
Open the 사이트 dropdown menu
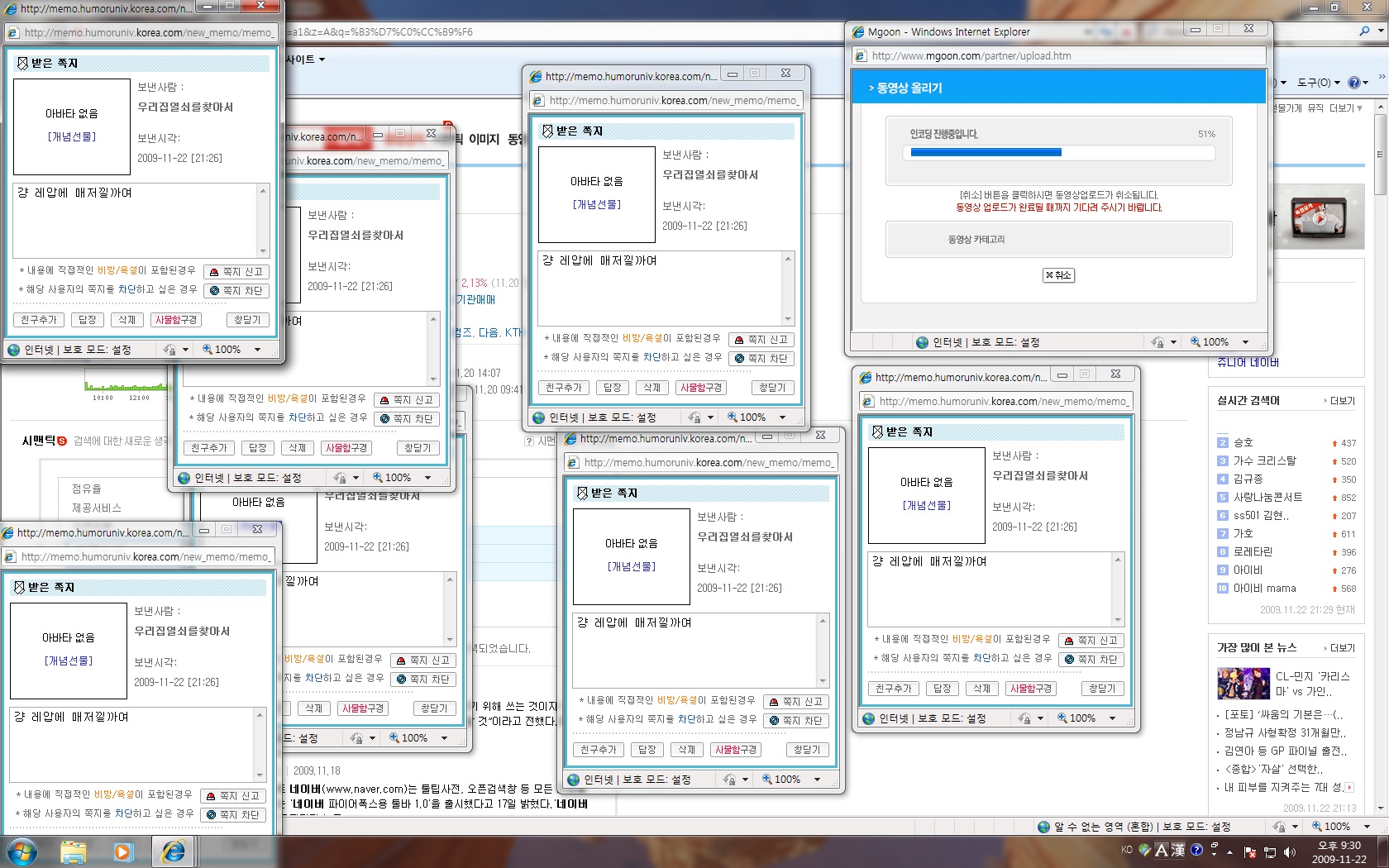pos(305,60)
